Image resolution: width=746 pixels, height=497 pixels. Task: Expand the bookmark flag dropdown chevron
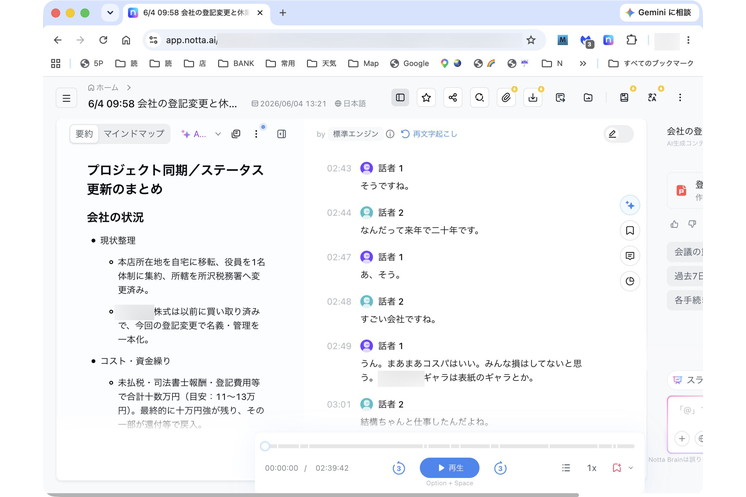(x=631, y=468)
